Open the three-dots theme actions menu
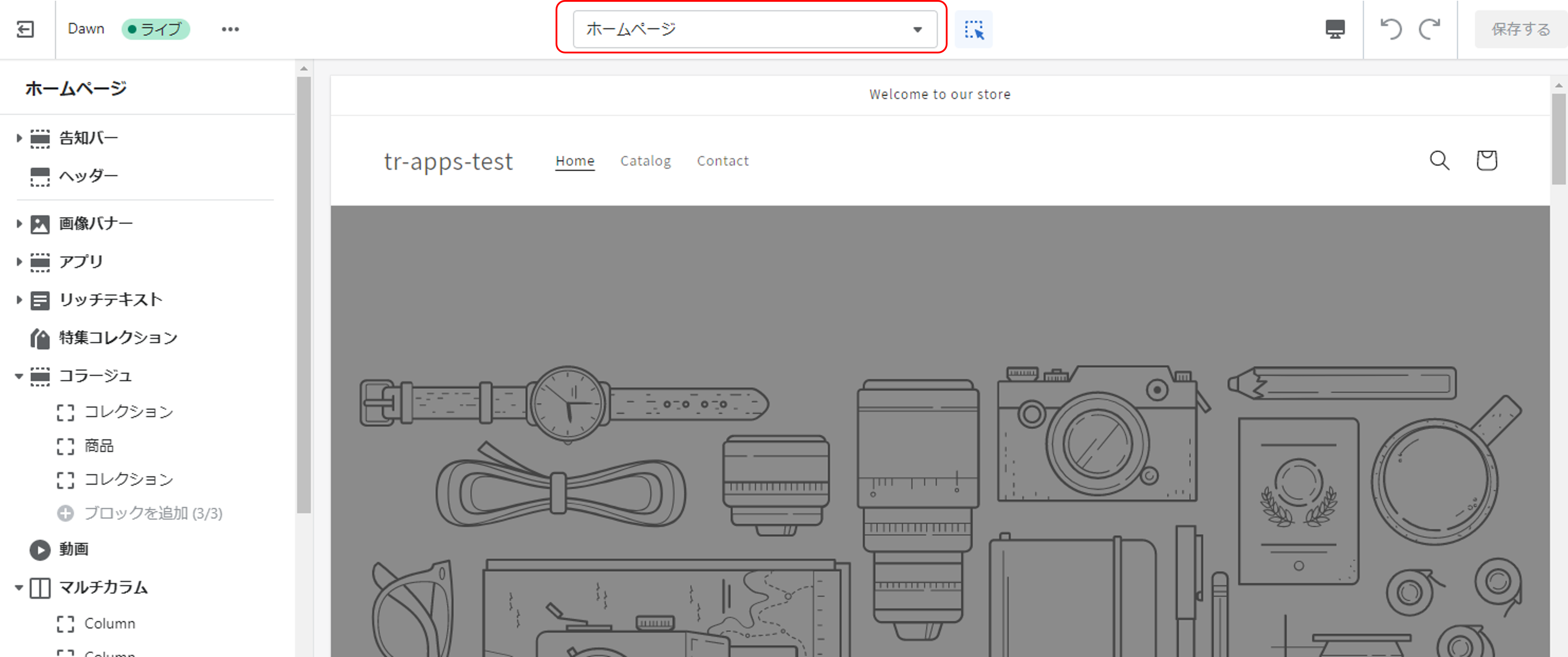Screen dimensions: 1568x657 [x=230, y=29]
